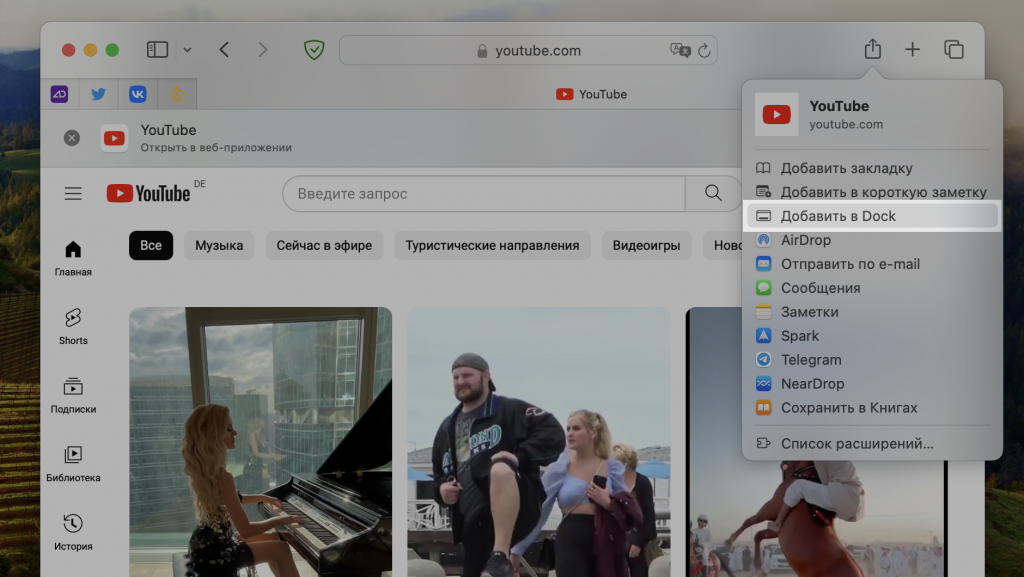This screenshot has width=1024, height=577.
Task: Open 'История' in YouTube sidebar
Action: (x=73, y=533)
